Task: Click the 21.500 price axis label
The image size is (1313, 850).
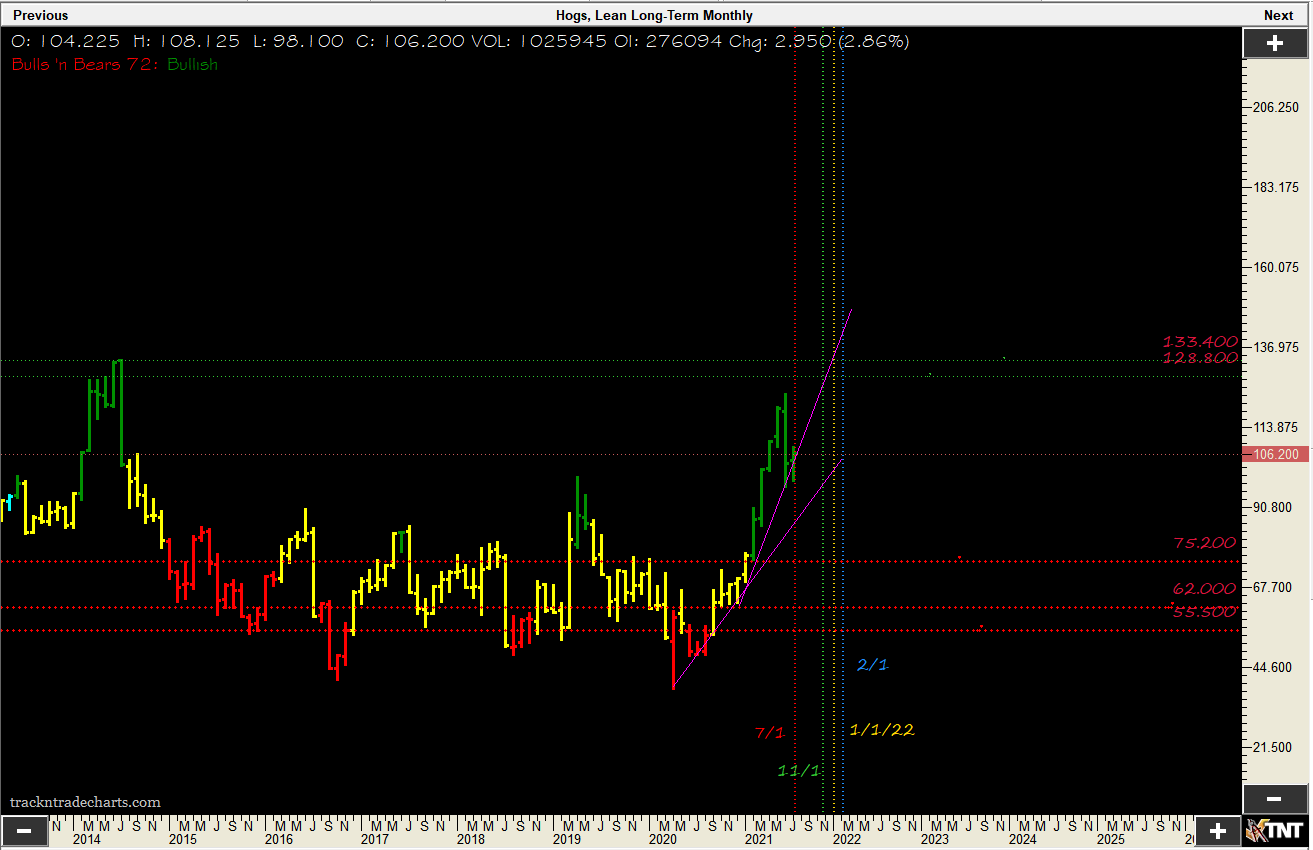Action: 1274,747
